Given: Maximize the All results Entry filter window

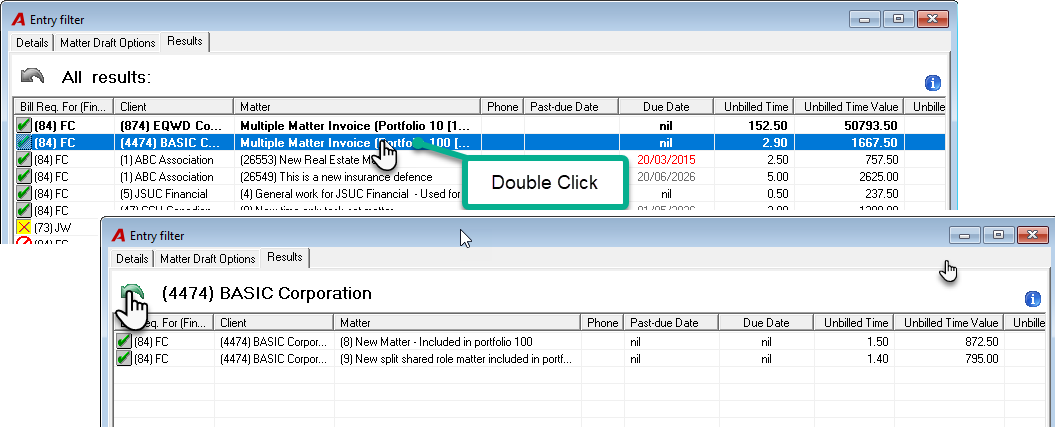Looking at the screenshot, I should pyautogui.click(x=898, y=19).
